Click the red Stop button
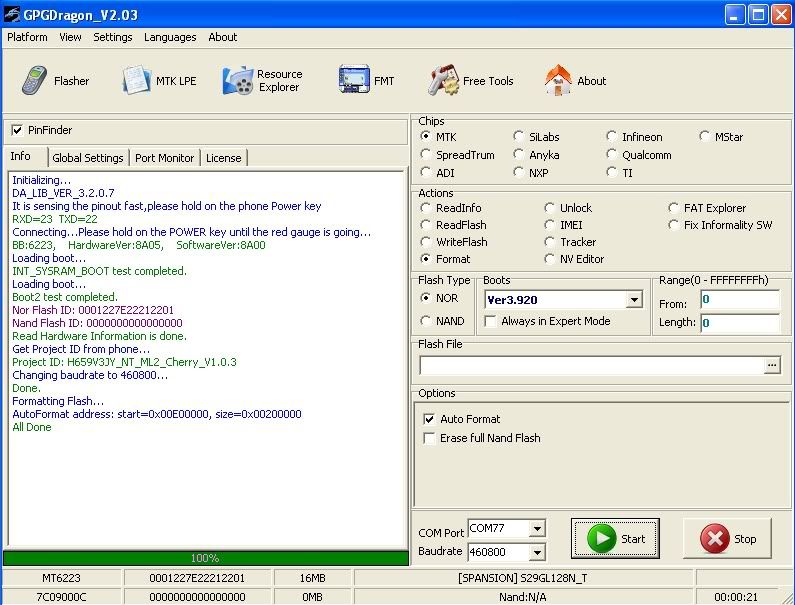Screen dimensions: 795x605 pos(727,538)
